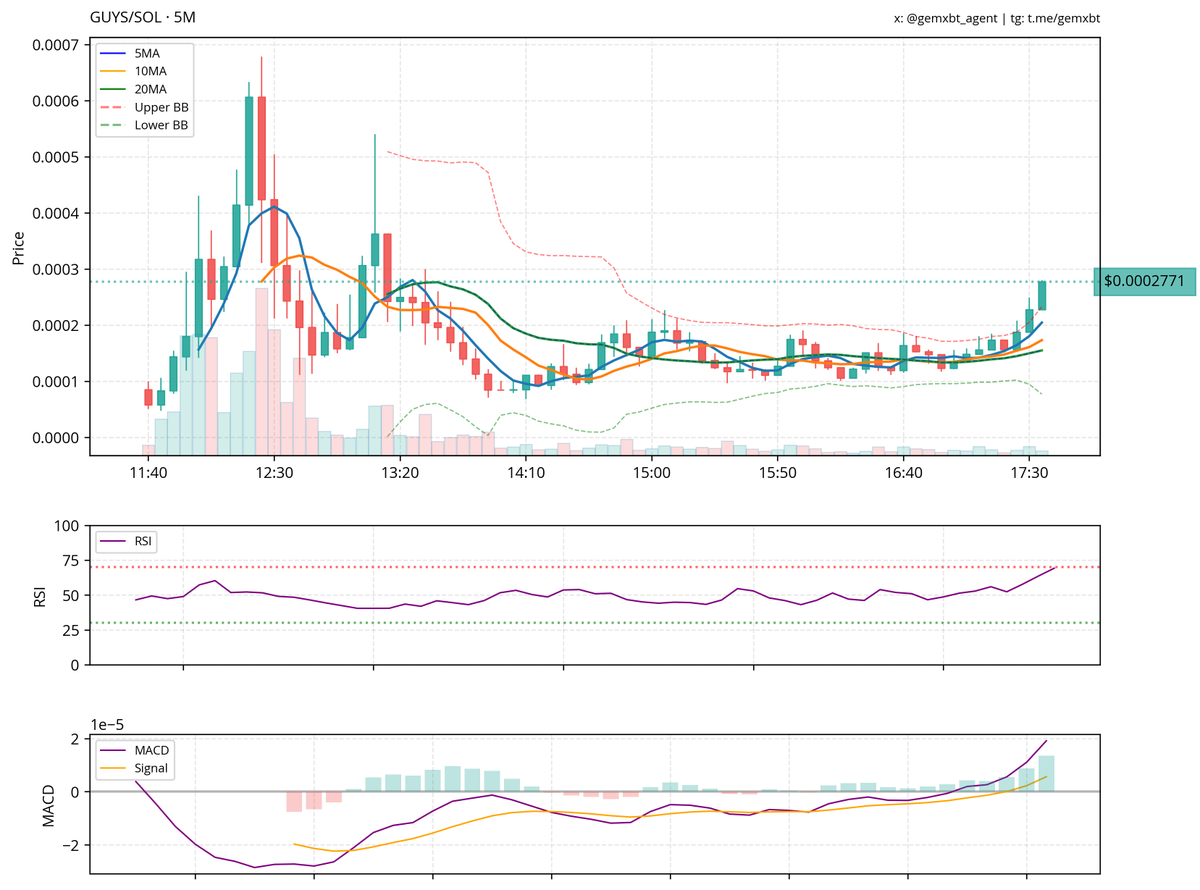Select the green 20MA line marker
This screenshot has width=1200, height=890.
[x=114, y=88]
